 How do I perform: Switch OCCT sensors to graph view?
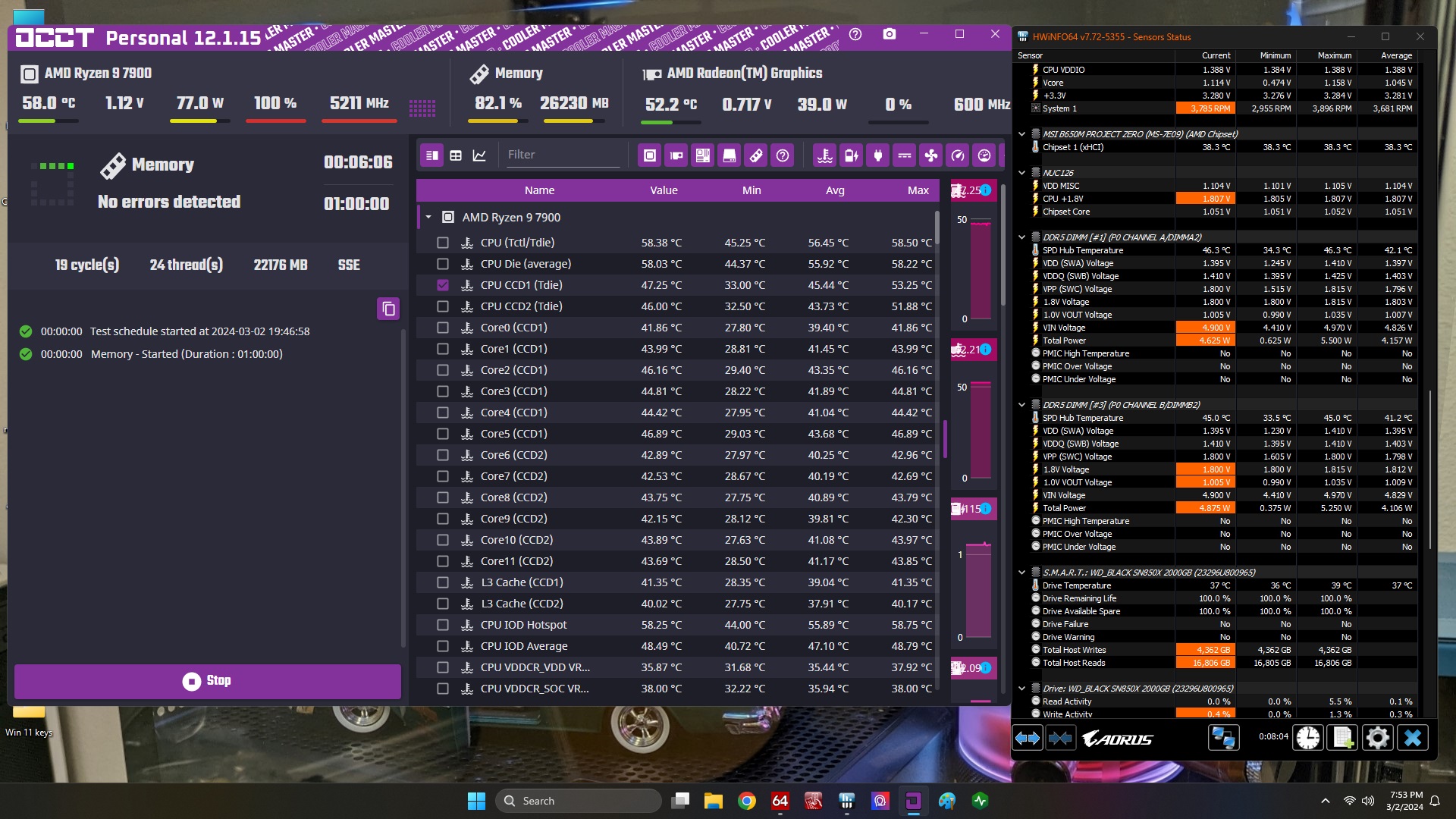click(479, 155)
